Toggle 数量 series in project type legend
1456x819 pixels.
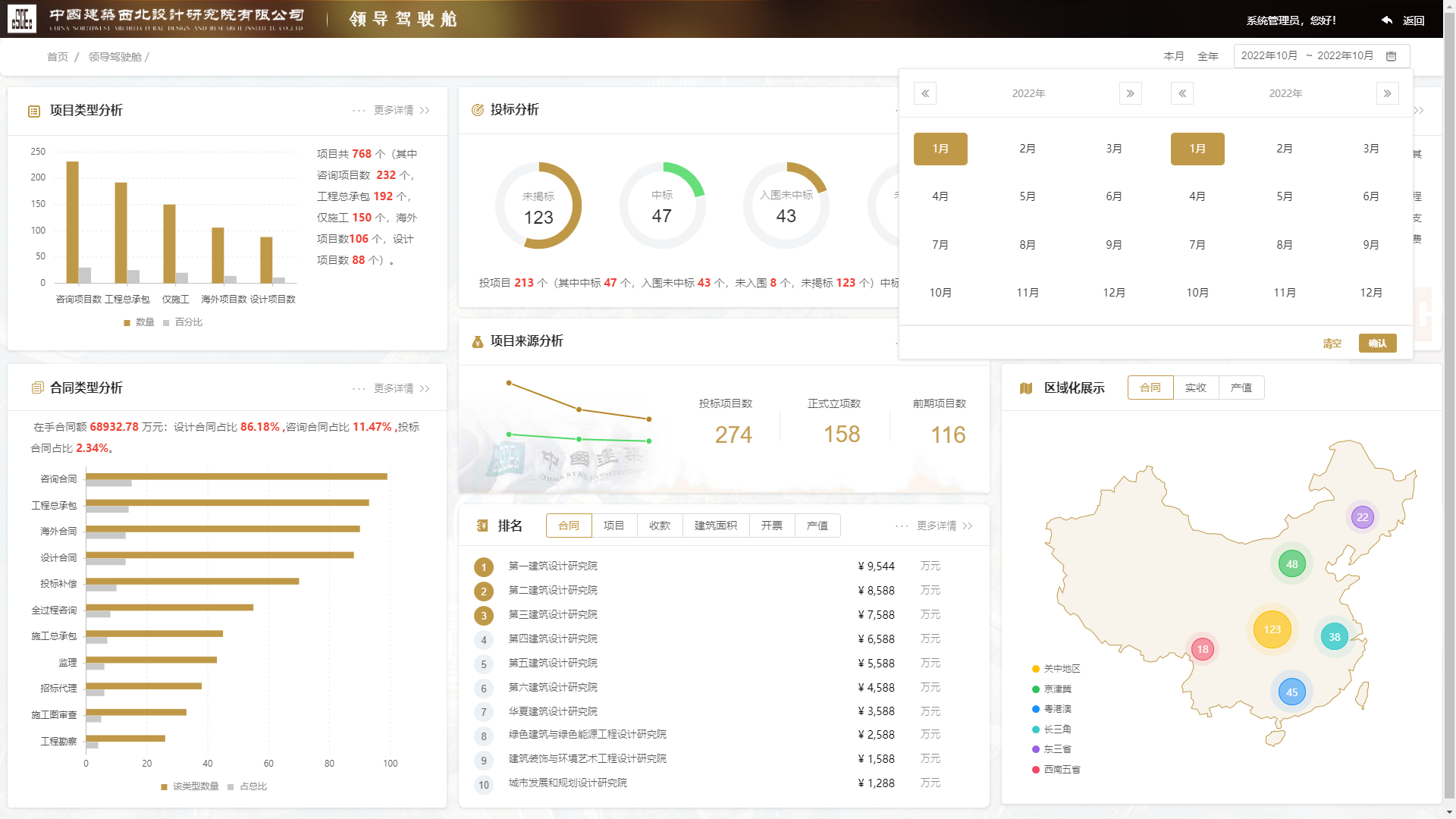coord(140,322)
